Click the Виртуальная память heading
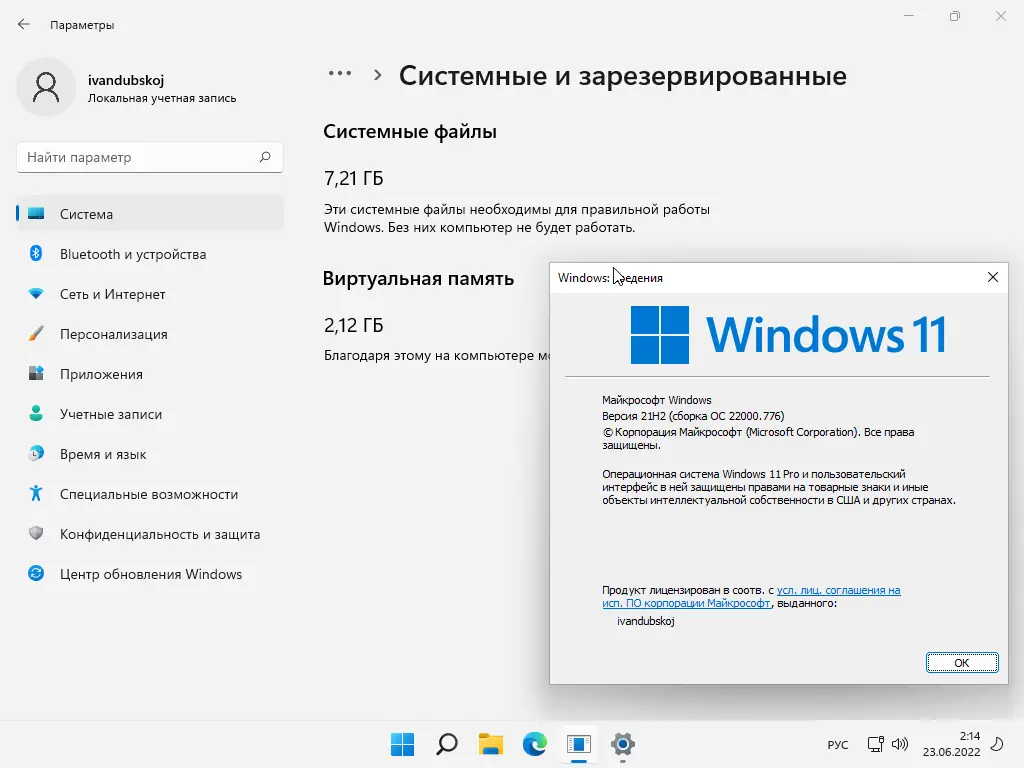This screenshot has height=768, width=1024. (x=419, y=279)
